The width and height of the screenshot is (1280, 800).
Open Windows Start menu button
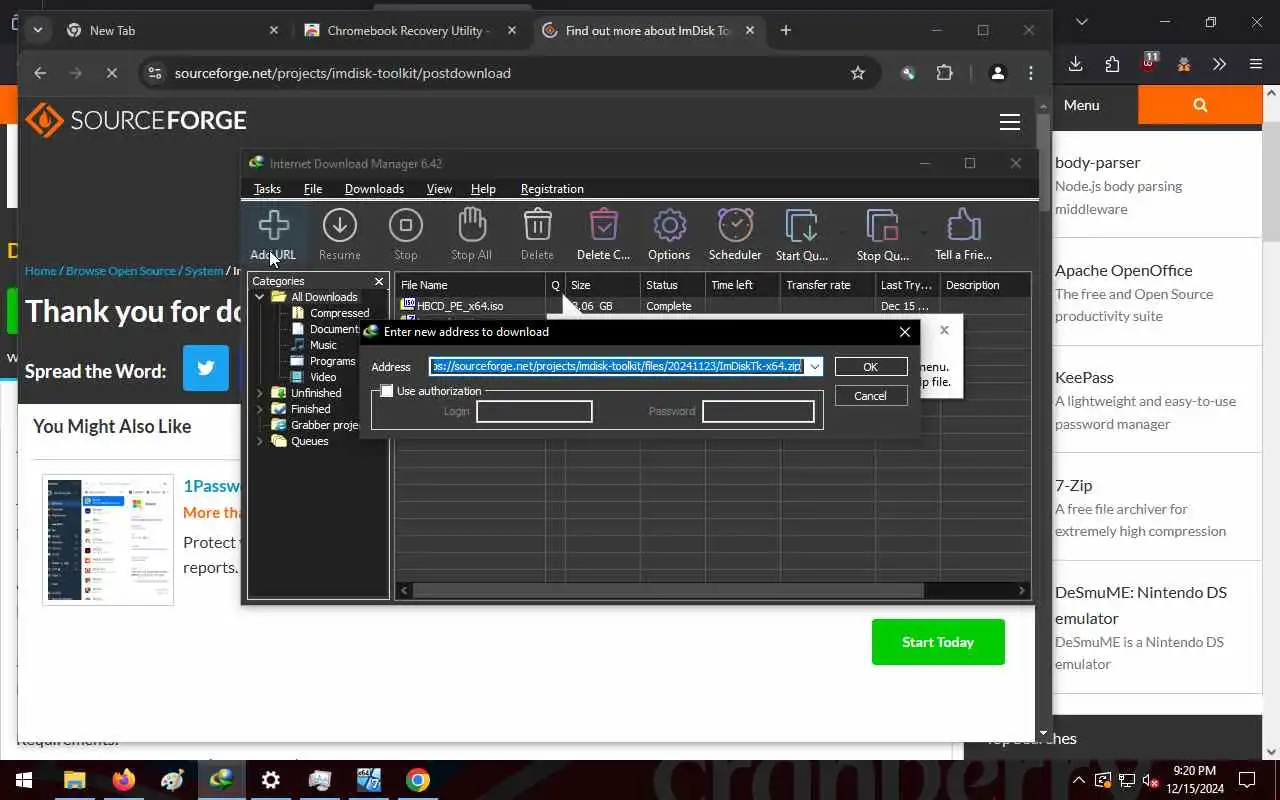23,780
